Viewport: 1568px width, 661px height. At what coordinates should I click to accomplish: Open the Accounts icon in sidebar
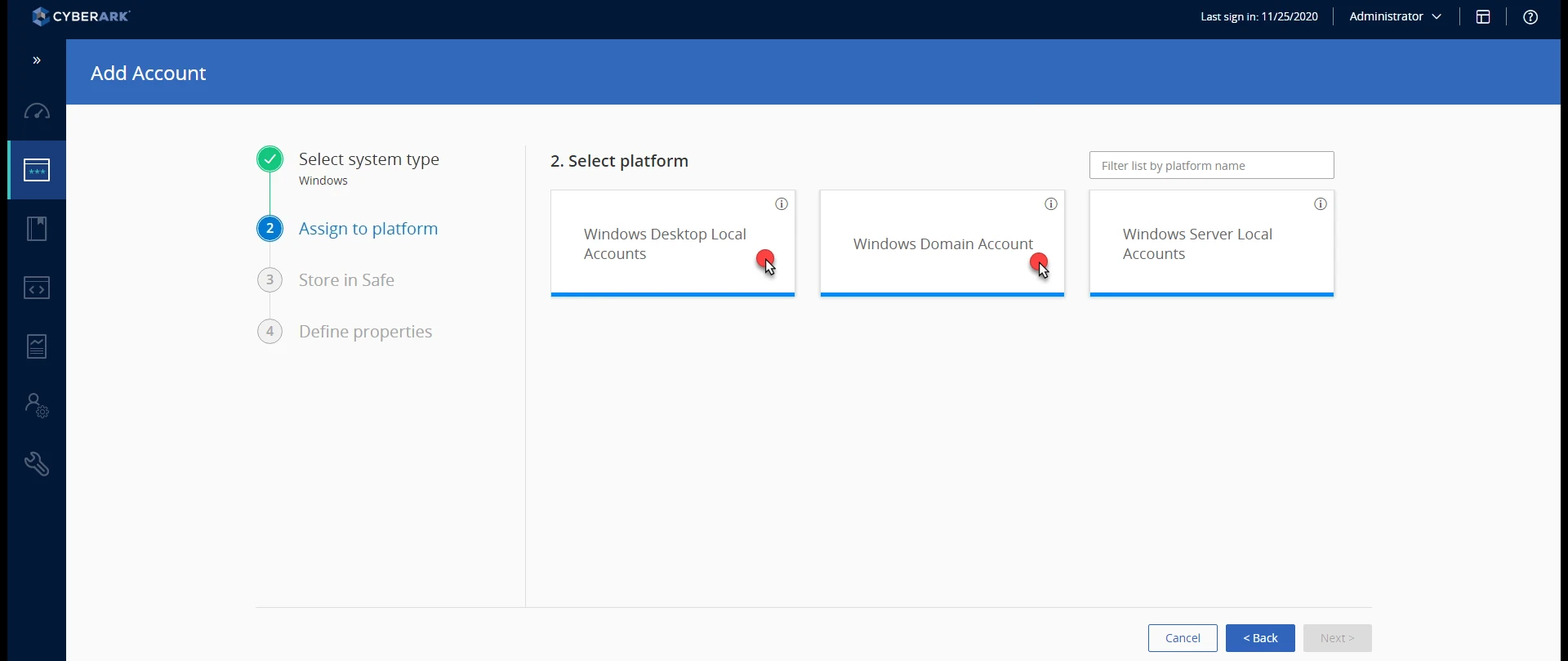click(37, 170)
